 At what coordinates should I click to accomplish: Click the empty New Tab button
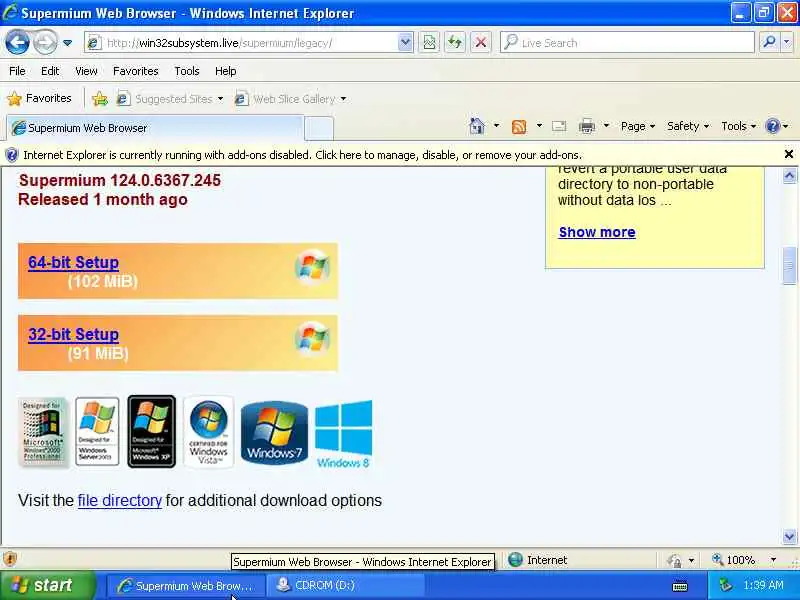pos(319,128)
